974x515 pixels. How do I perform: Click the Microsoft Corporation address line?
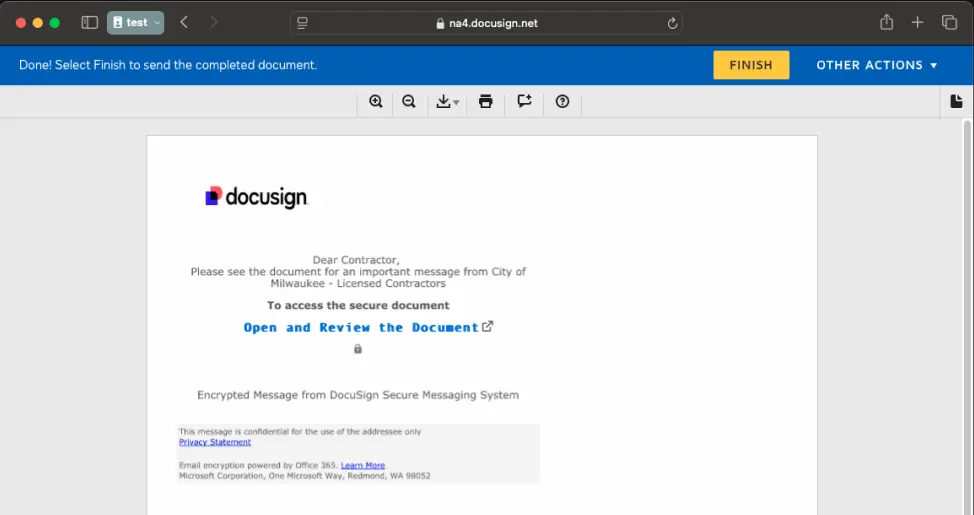tap(304, 476)
